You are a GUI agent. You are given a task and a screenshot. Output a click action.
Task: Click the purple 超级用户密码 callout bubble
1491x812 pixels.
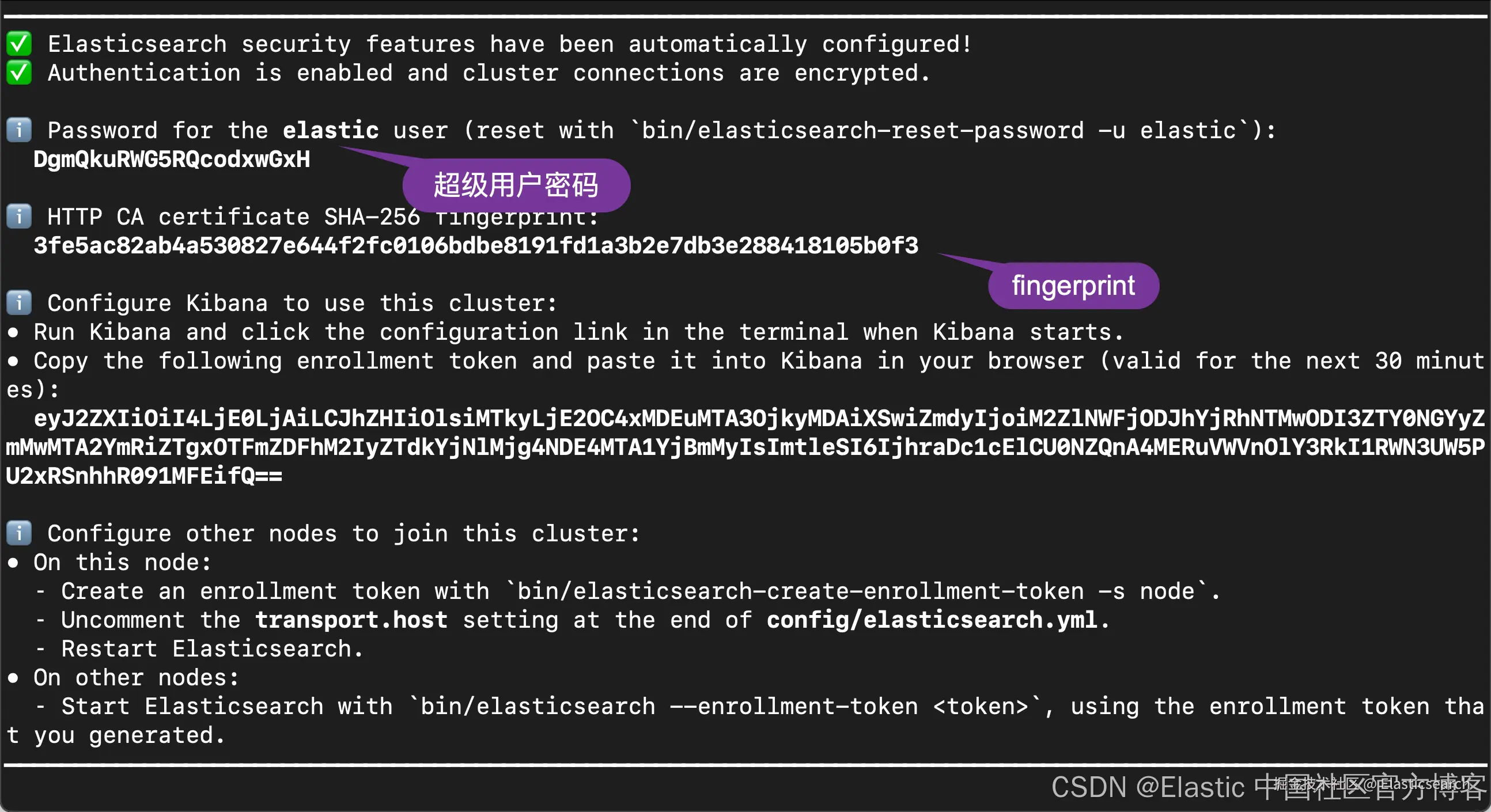coord(516,185)
